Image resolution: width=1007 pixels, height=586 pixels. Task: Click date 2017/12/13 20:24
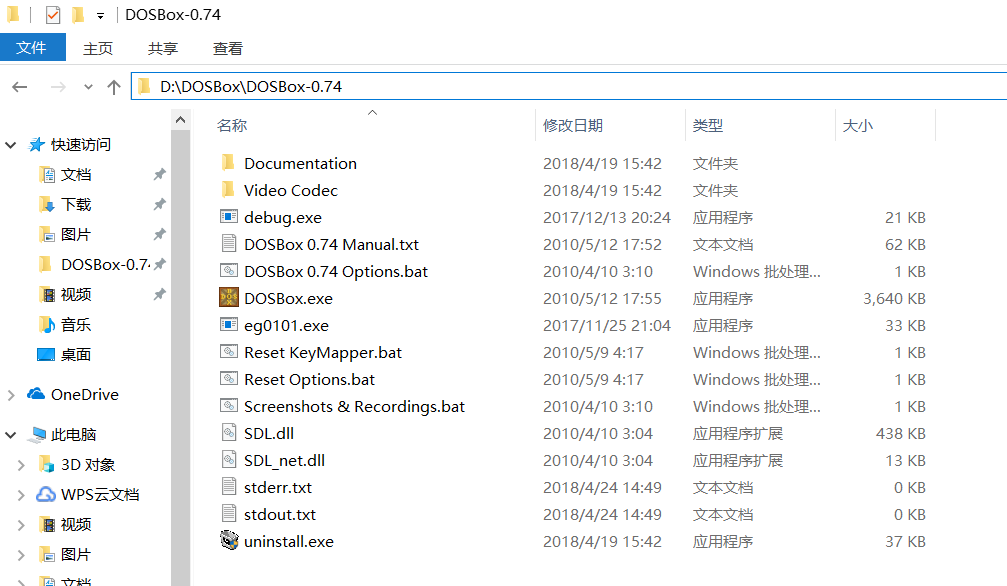[x=607, y=217]
